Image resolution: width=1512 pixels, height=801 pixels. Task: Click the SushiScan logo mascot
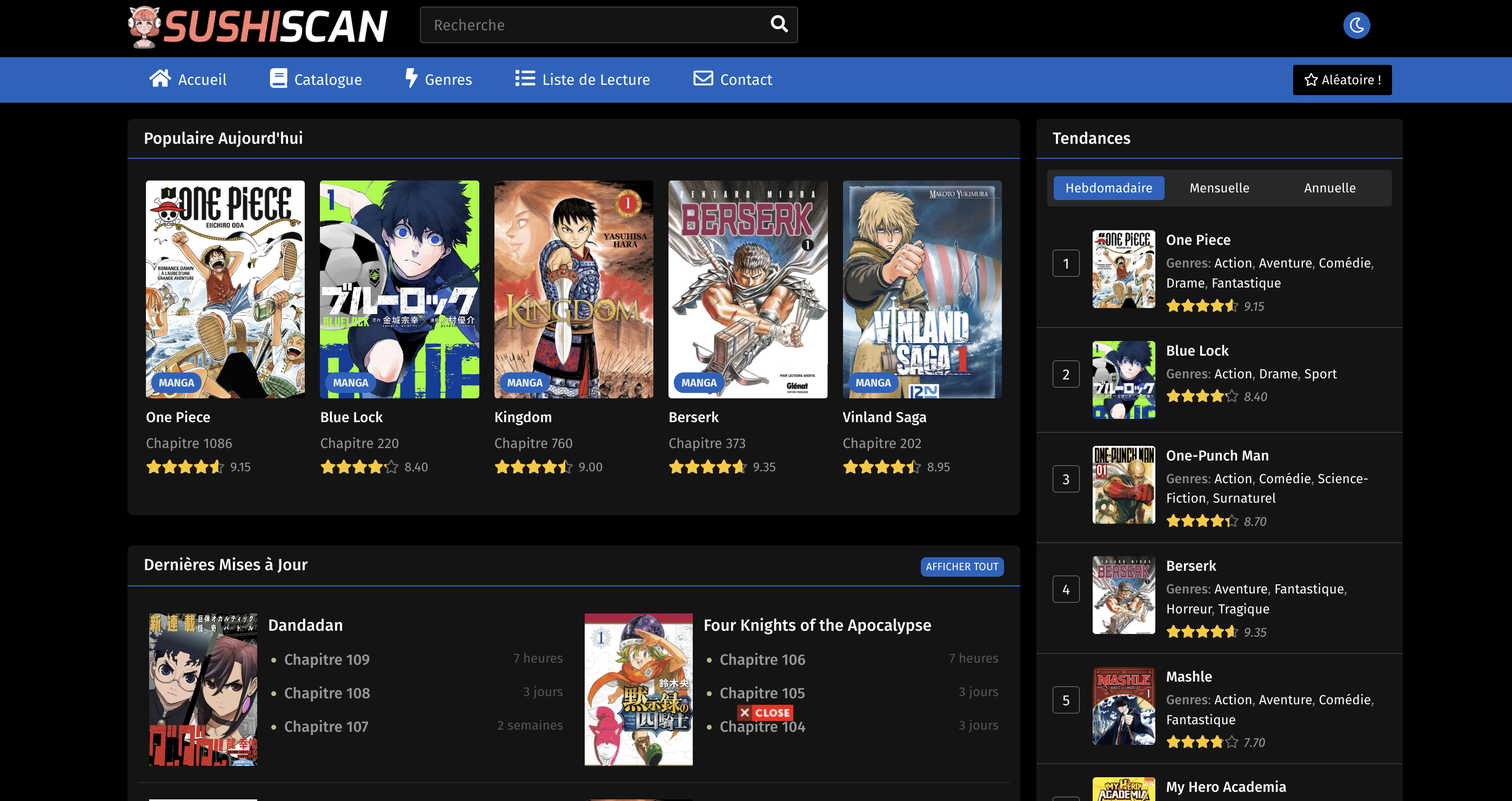coord(144,26)
